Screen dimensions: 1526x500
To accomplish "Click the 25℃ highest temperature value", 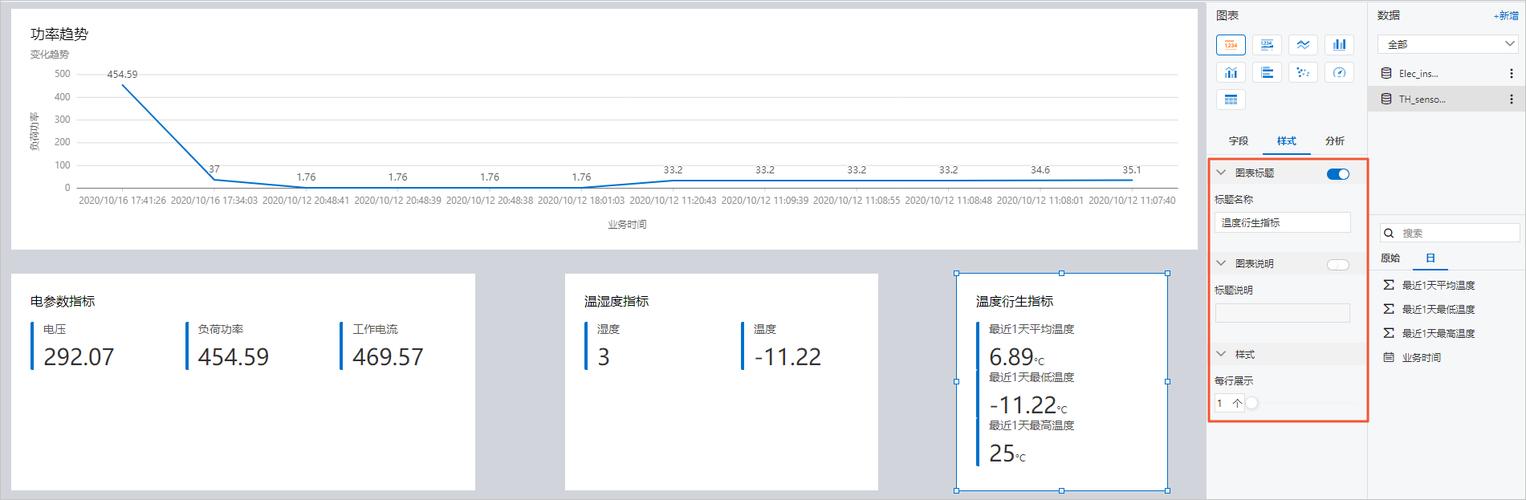I will tap(1007, 453).
